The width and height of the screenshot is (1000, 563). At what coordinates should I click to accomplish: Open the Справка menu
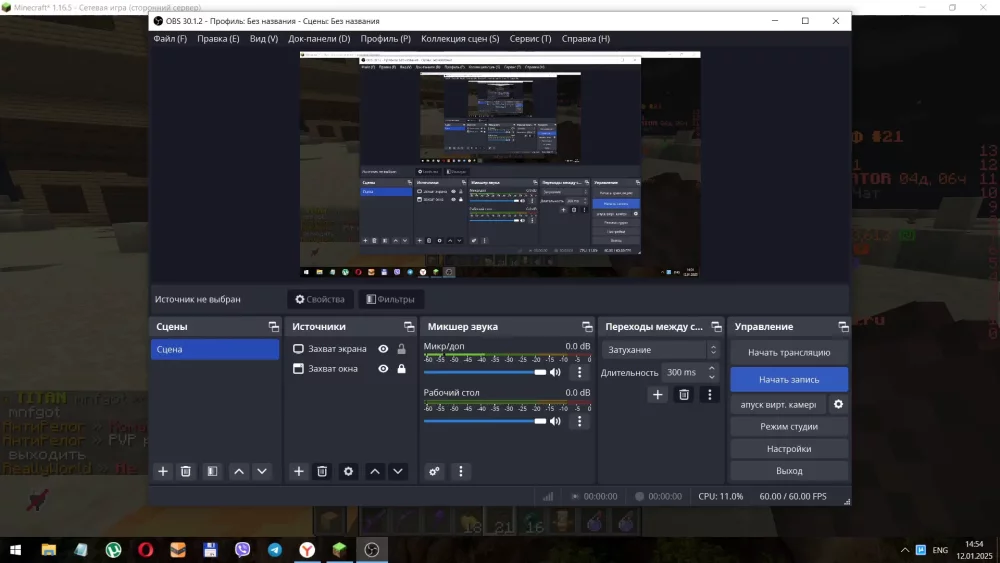(x=585, y=38)
